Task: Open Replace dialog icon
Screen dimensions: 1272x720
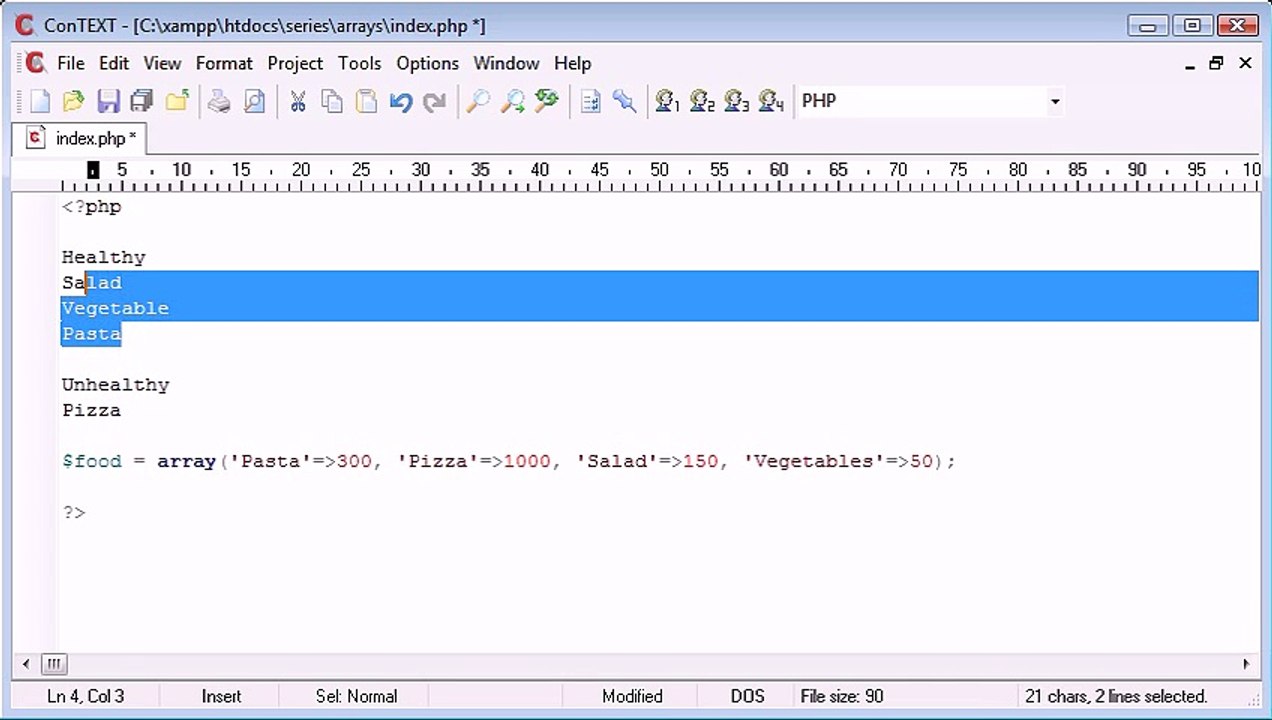Action: [x=546, y=101]
